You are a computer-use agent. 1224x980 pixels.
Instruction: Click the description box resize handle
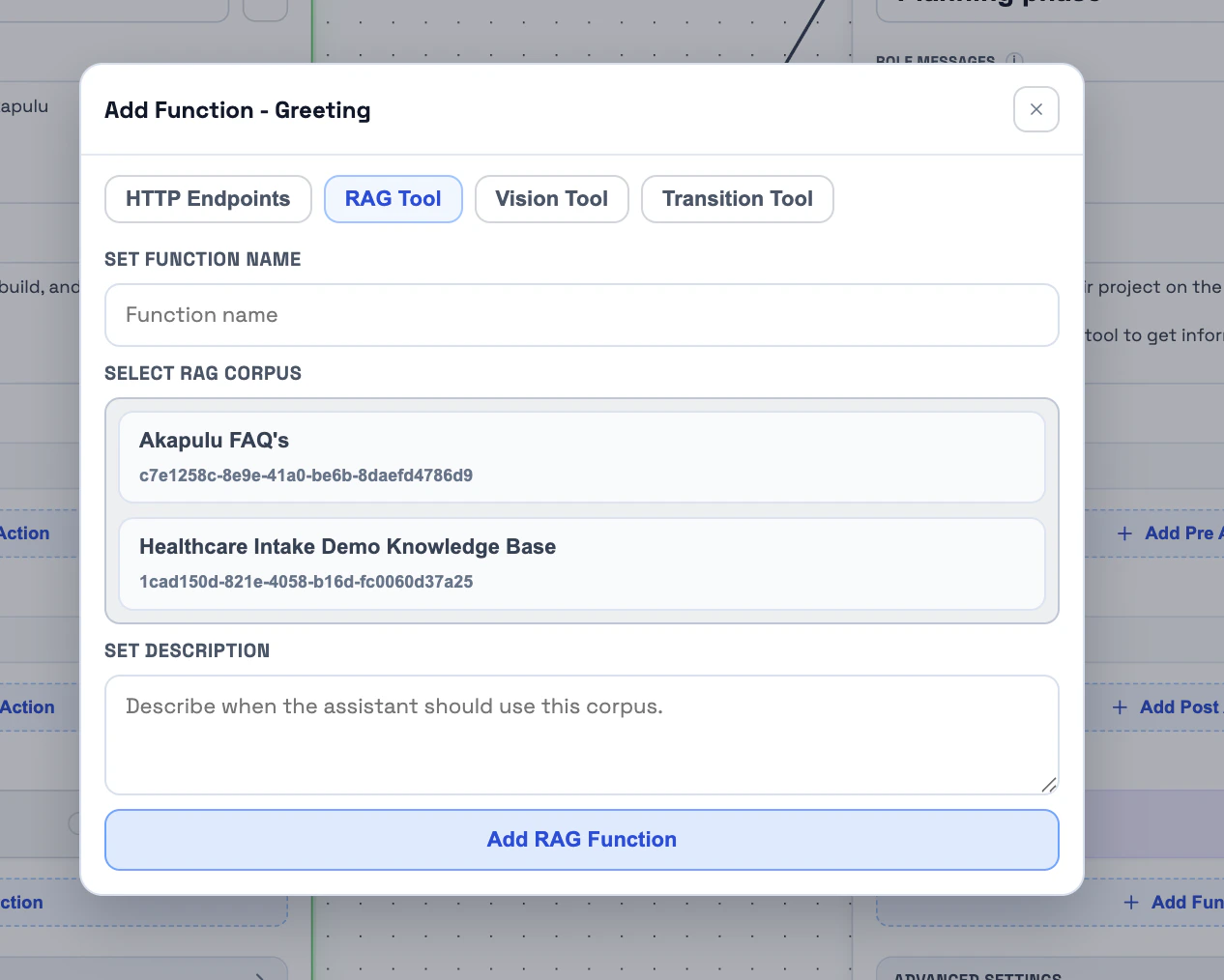[x=1049, y=786]
